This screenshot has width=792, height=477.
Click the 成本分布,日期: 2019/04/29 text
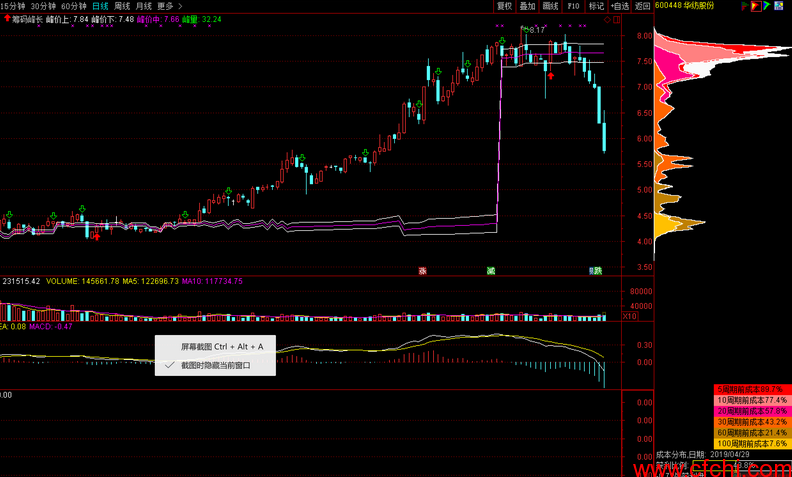coord(702,456)
